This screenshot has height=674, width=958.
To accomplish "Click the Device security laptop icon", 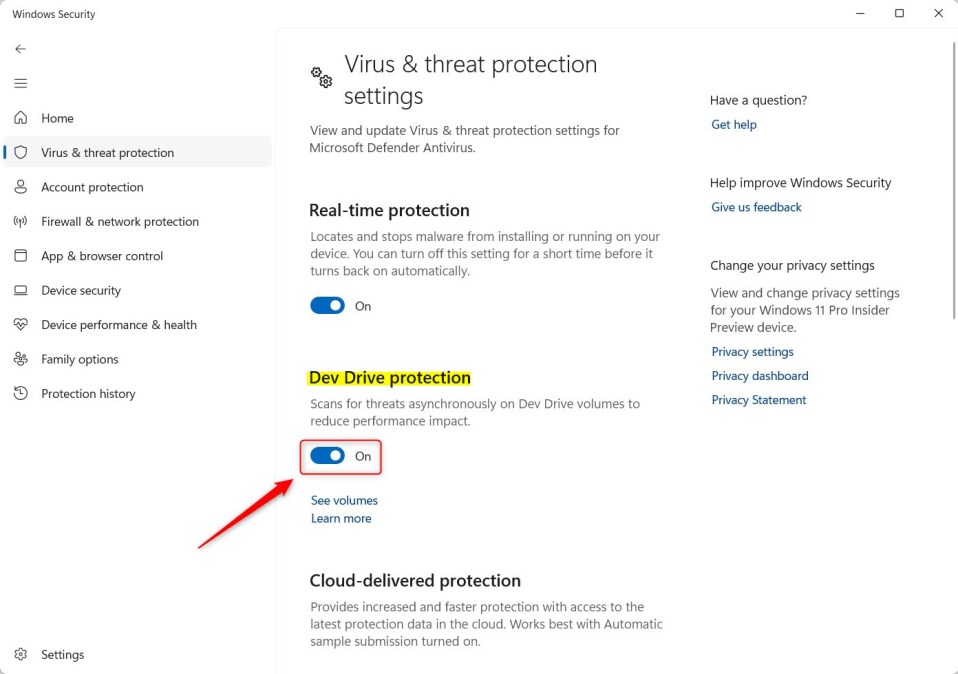I will [x=21, y=291].
